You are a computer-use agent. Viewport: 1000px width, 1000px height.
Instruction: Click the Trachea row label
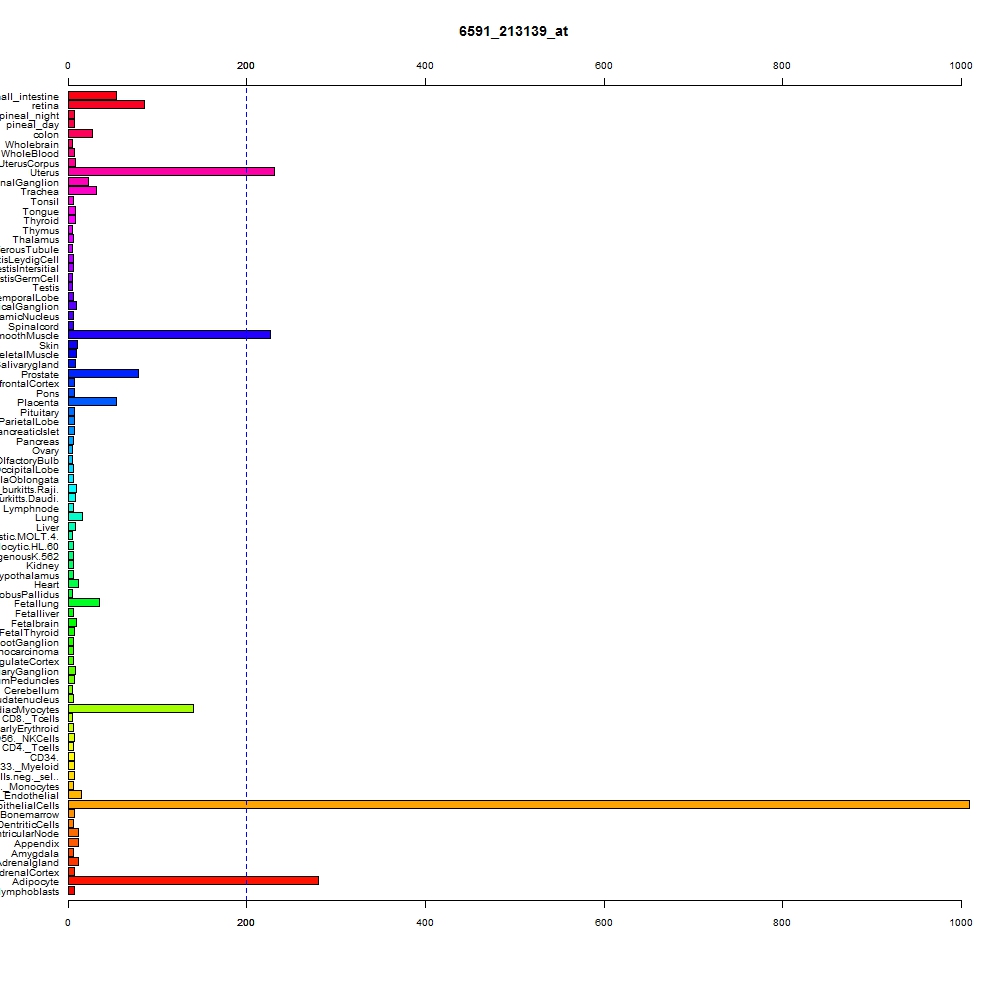point(40,192)
